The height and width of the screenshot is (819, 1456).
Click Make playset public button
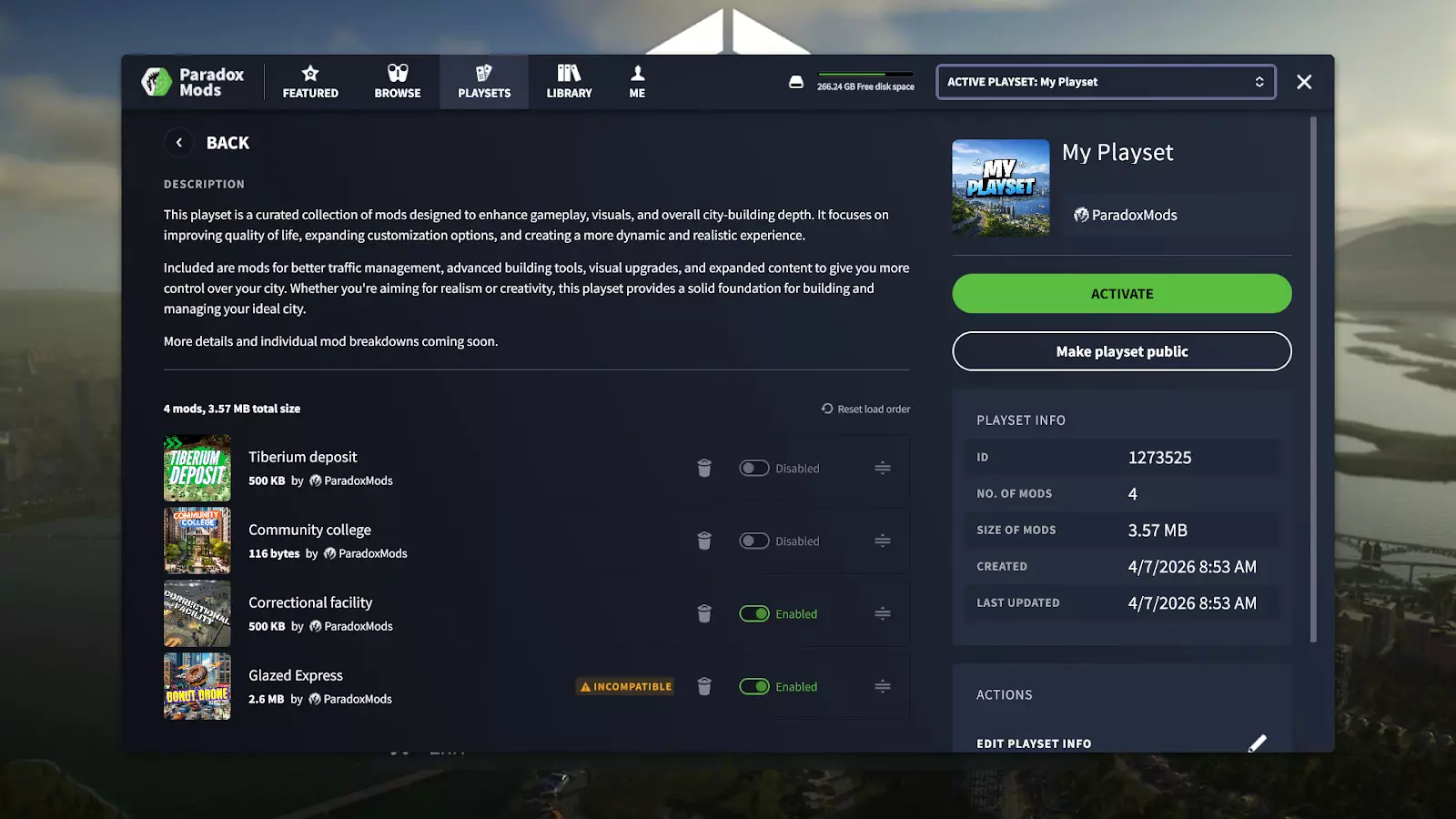pos(1122,351)
